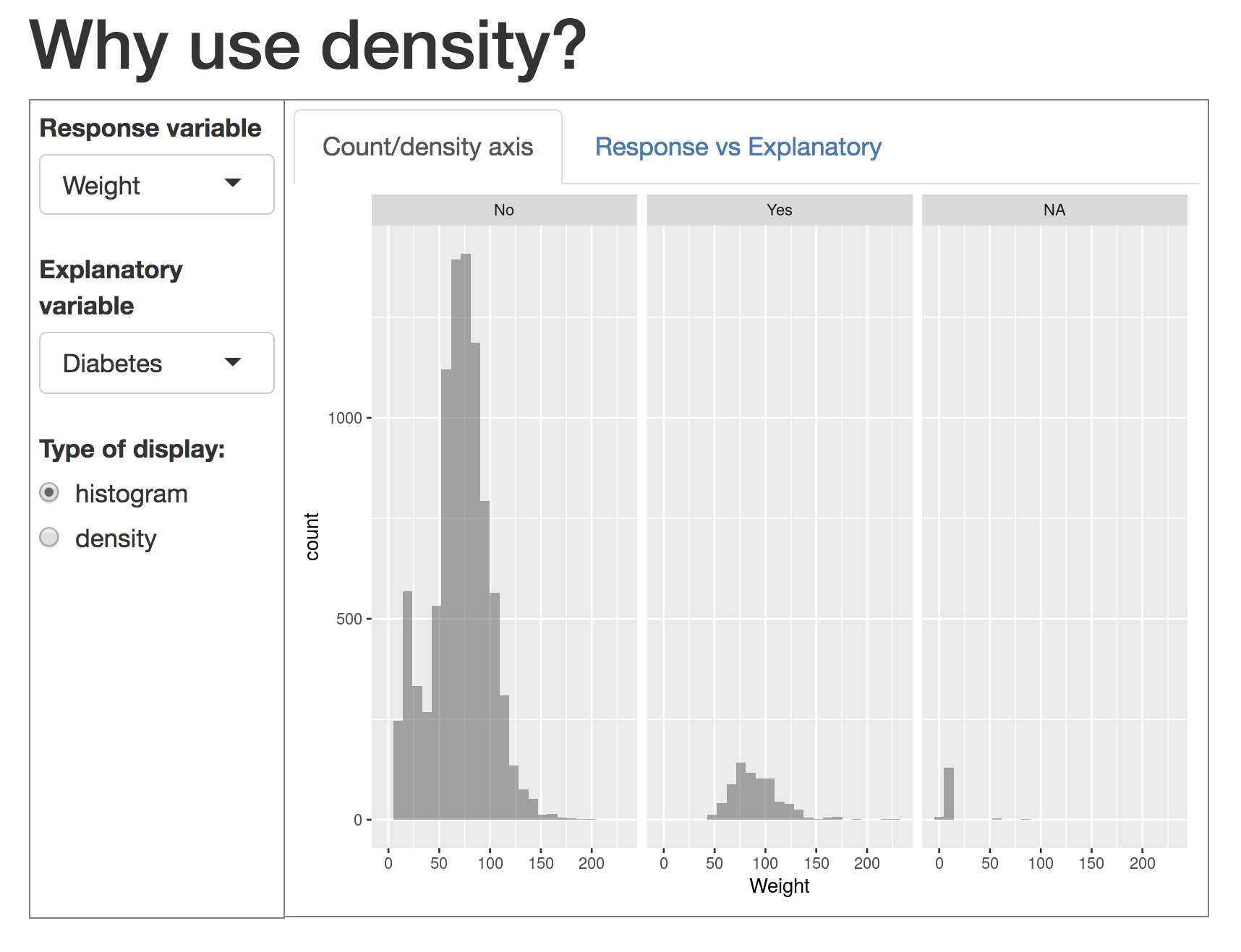Open the Response vs Explanatory tab
This screenshot has width=1241, height=952.
pyautogui.click(x=738, y=147)
